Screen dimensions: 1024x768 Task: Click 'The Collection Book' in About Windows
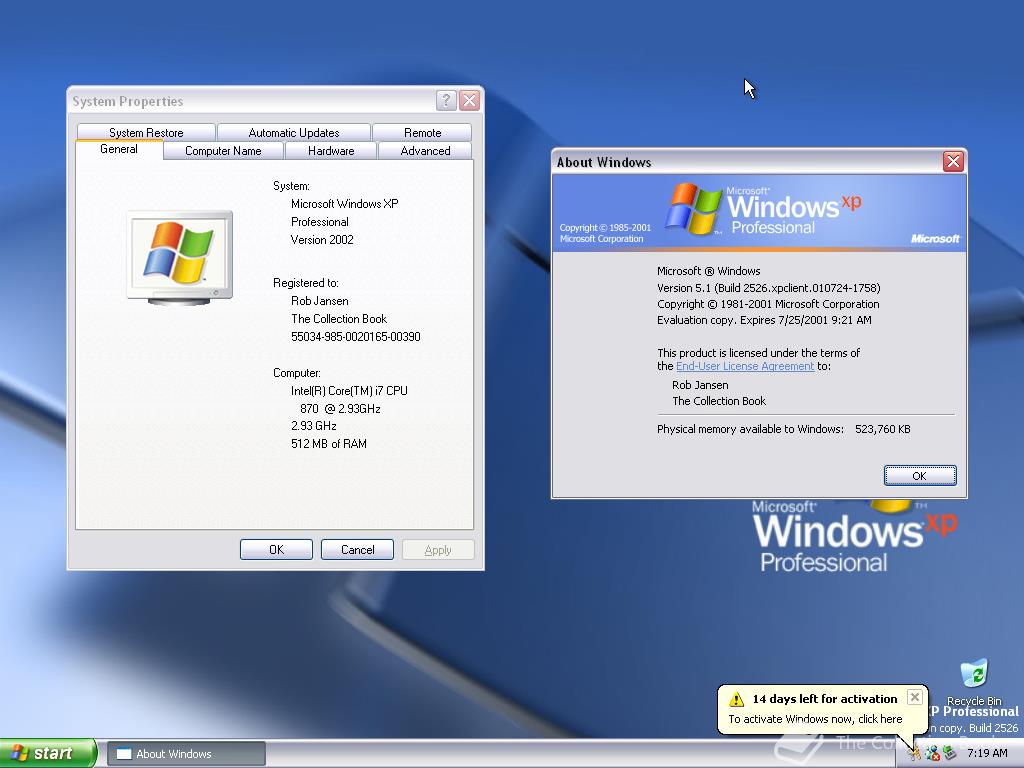click(x=719, y=401)
